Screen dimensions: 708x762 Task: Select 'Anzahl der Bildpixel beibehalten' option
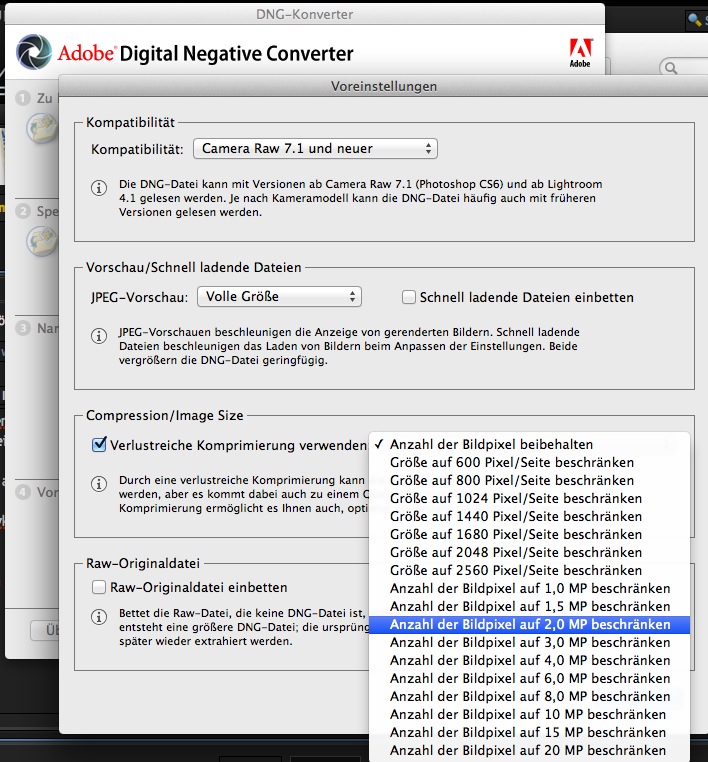[529, 444]
